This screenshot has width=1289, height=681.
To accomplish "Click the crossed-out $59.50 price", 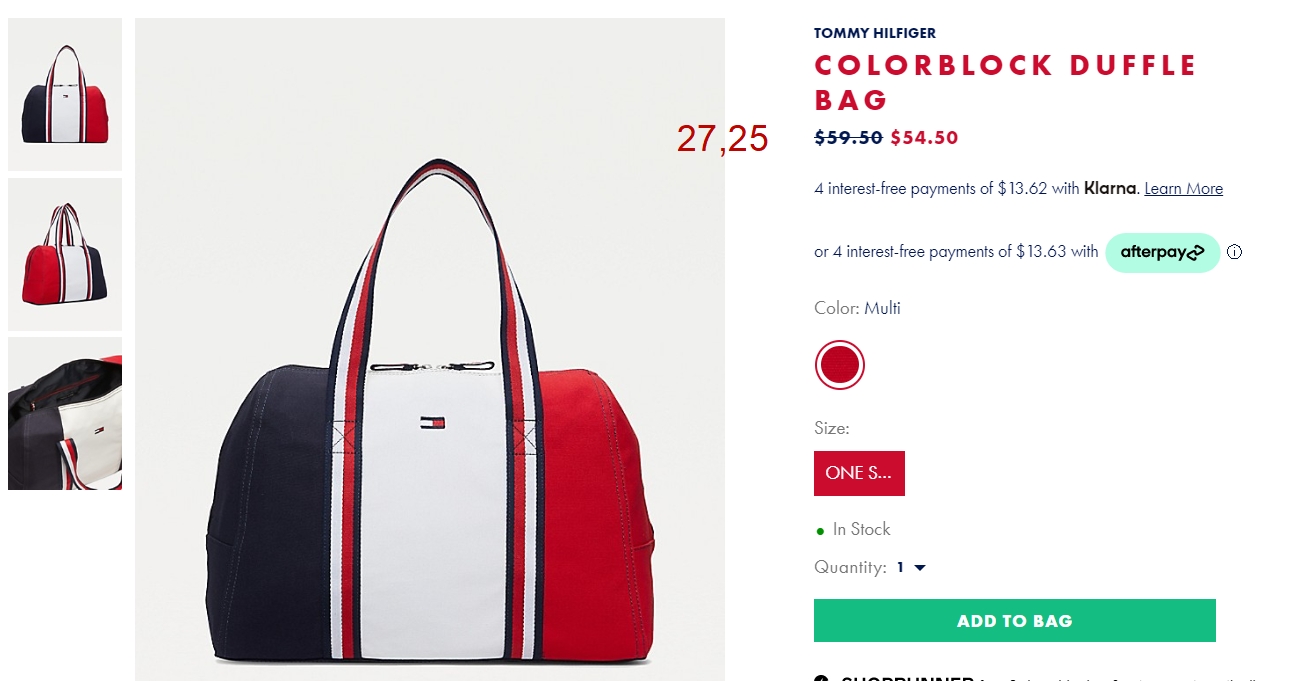I will 848,138.
